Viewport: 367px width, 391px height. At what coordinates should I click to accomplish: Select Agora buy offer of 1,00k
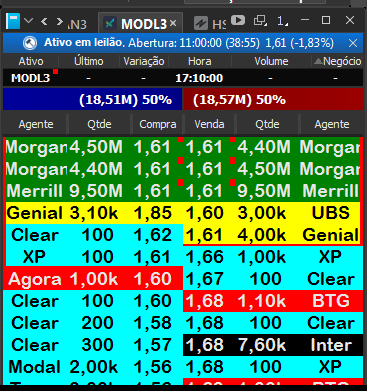(x=93, y=279)
